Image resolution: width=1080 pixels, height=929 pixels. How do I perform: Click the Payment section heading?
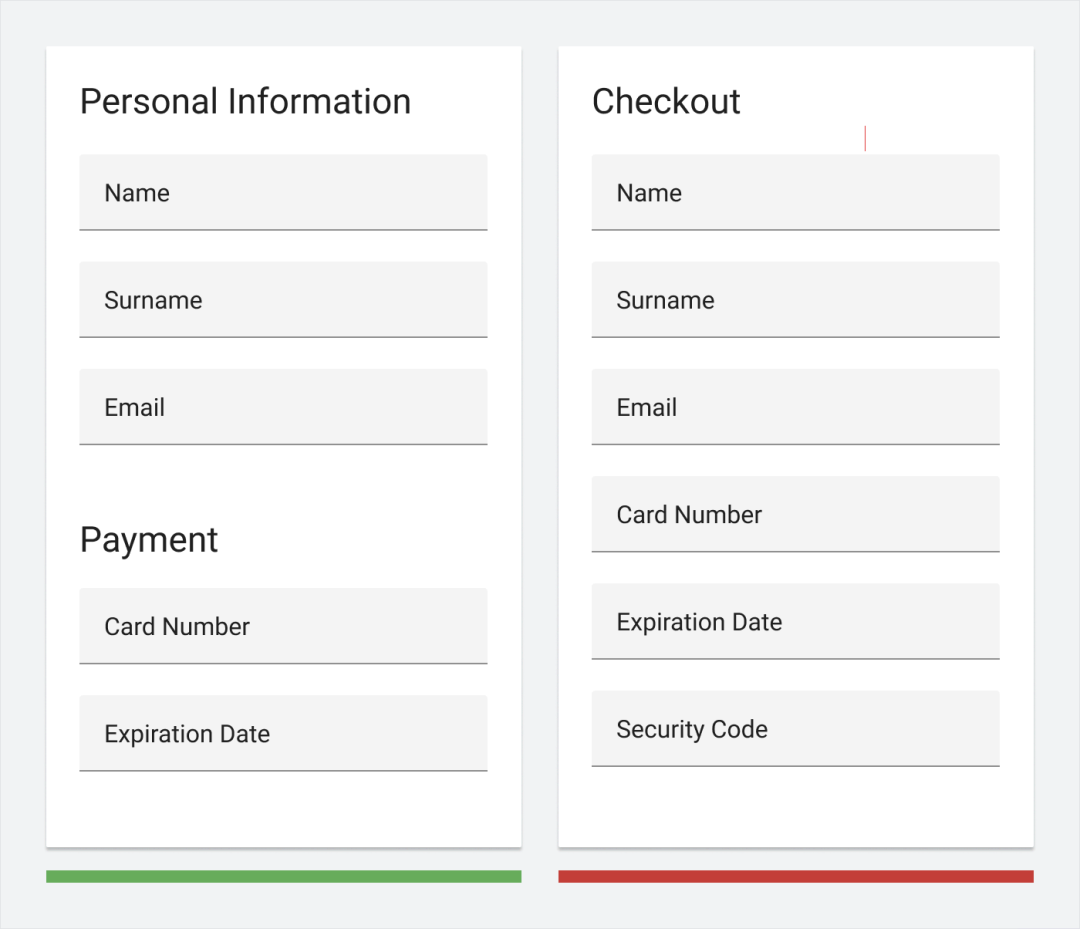click(149, 540)
